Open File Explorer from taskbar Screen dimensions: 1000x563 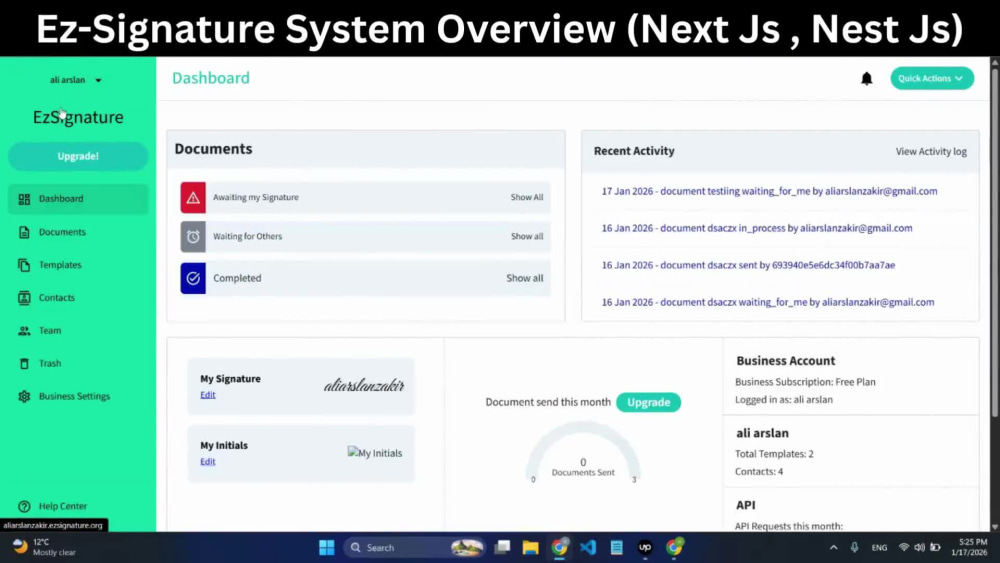pos(531,547)
